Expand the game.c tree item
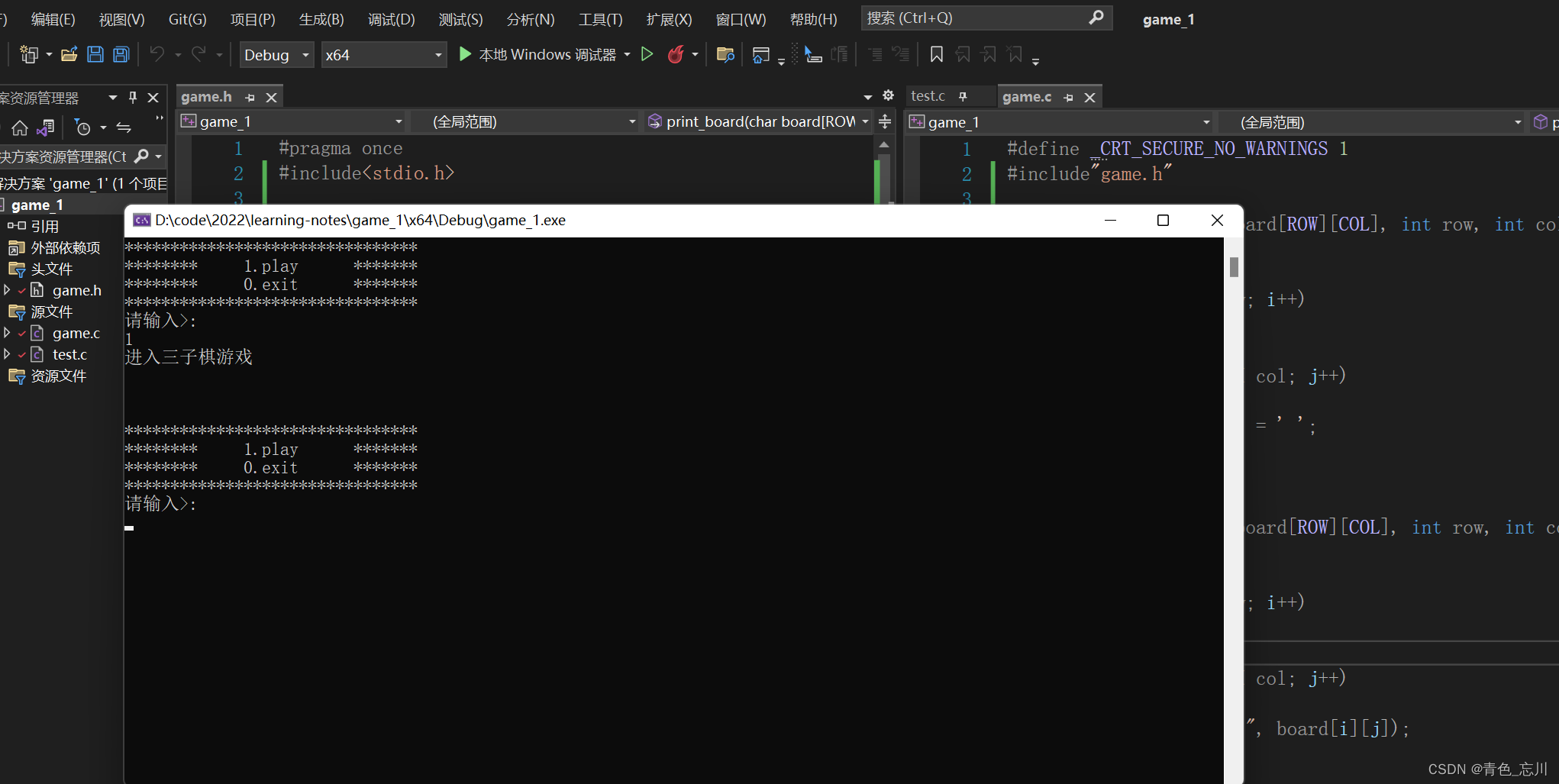Image resolution: width=1559 pixels, height=784 pixels. click(7, 333)
